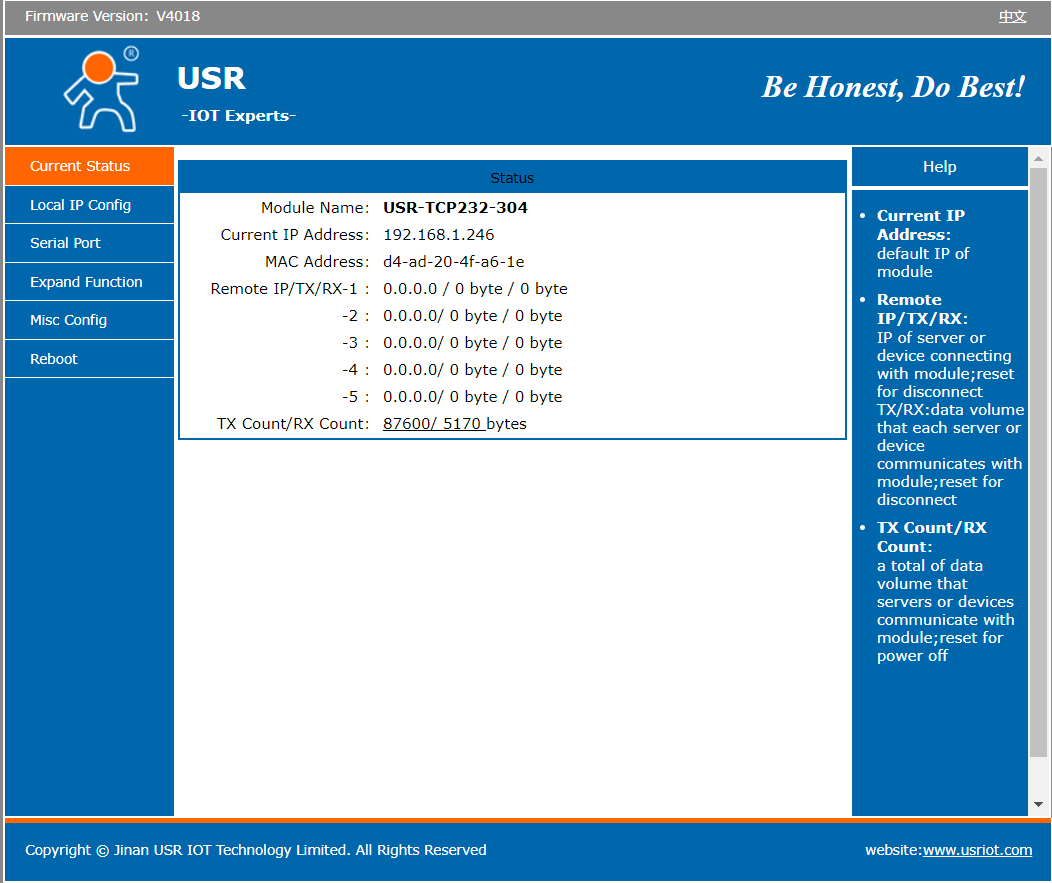Click the -5 remote connection row label
1052x883 pixels.
[355, 397]
